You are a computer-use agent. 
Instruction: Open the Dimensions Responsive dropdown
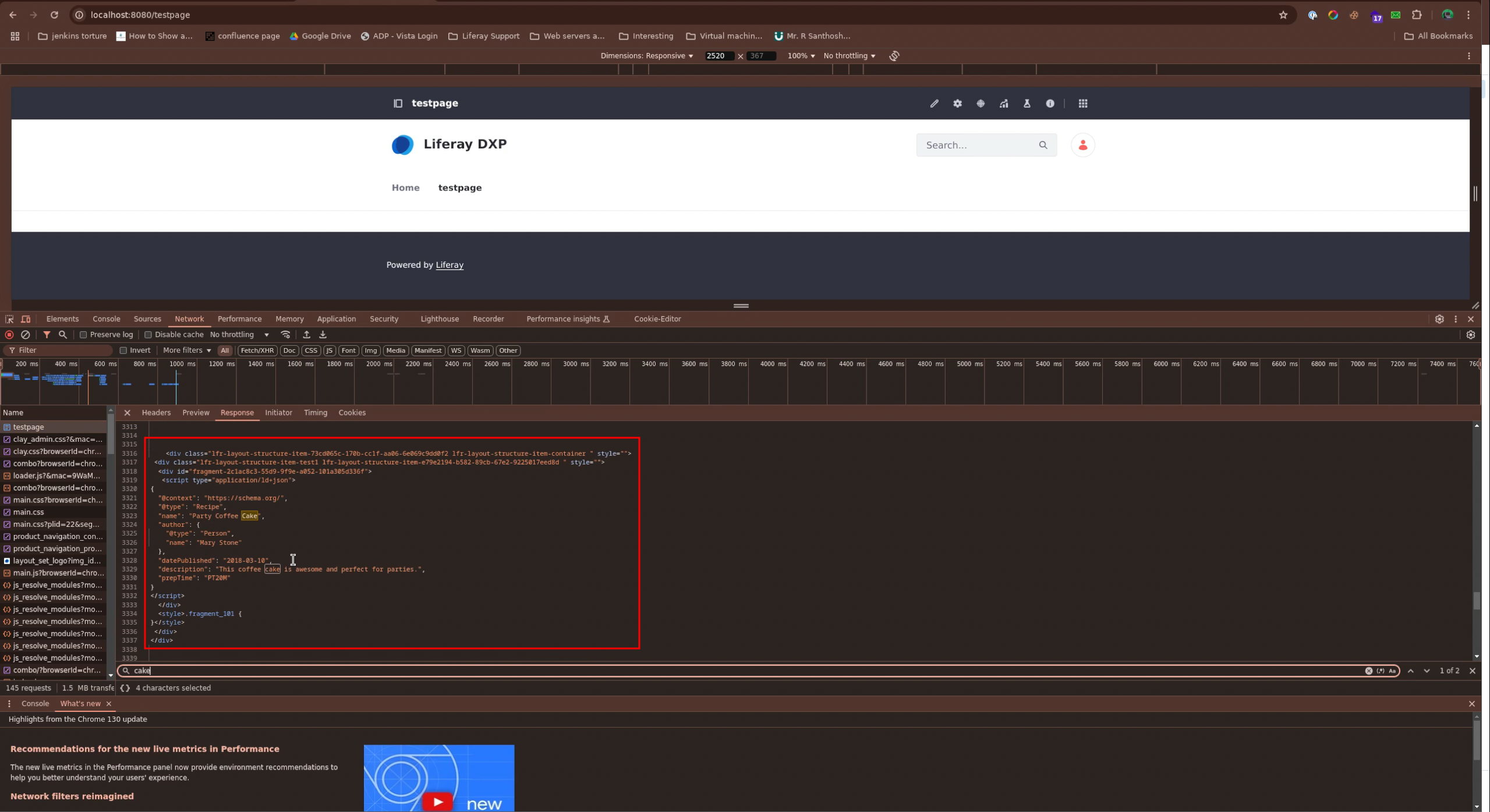pyautogui.click(x=646, y=56)
